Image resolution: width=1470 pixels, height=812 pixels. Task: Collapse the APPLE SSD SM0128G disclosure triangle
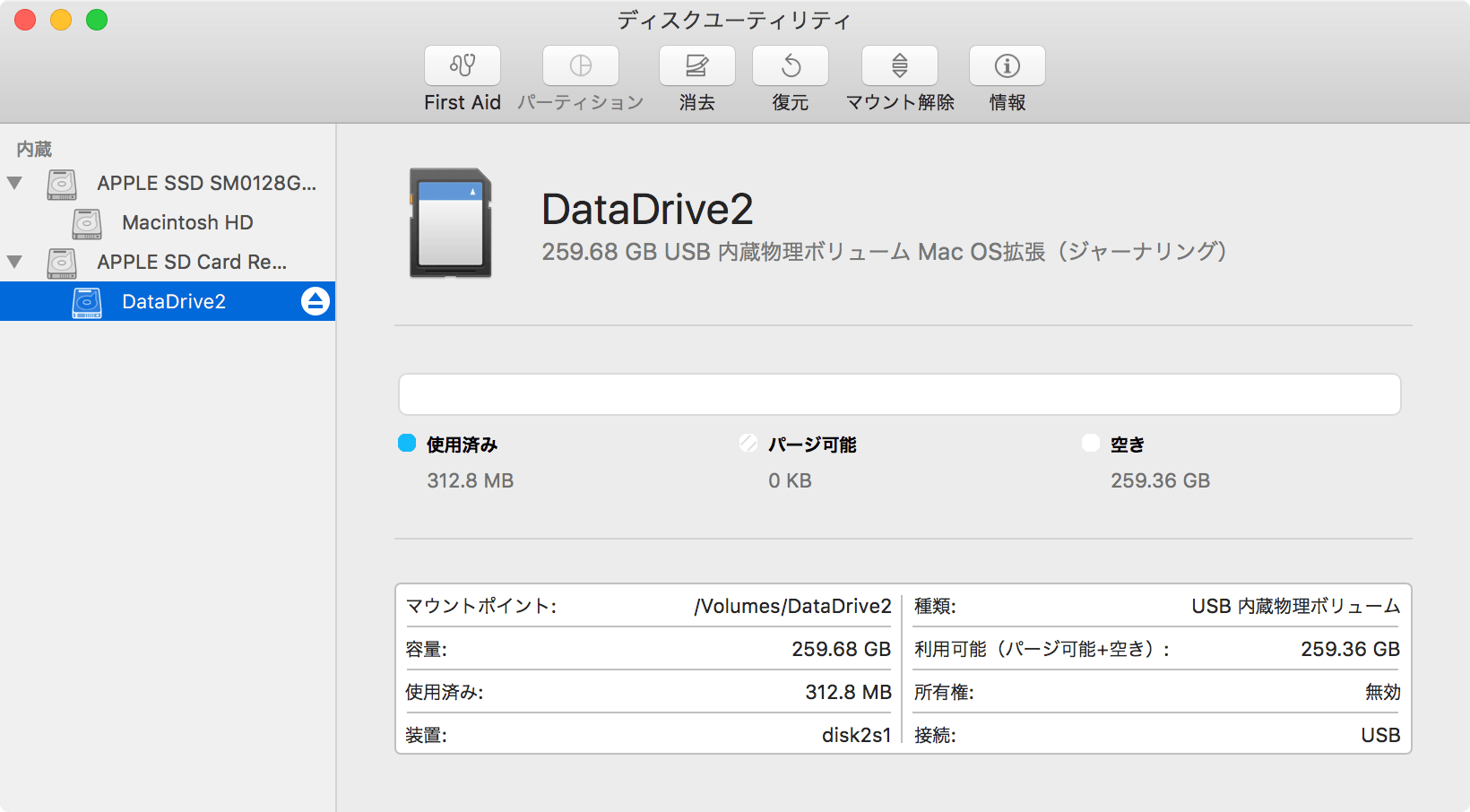click(x=14, y=183)
